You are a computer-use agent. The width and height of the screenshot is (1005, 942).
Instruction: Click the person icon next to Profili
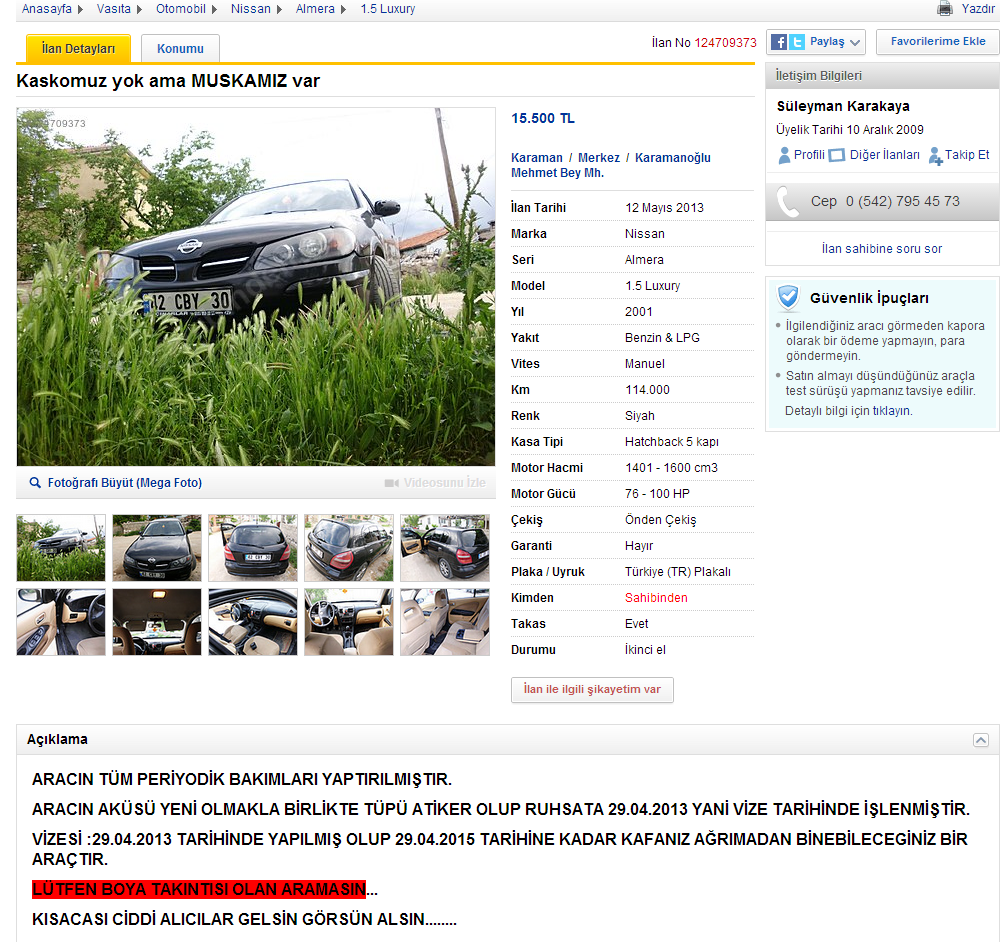(x=784, y=155)
